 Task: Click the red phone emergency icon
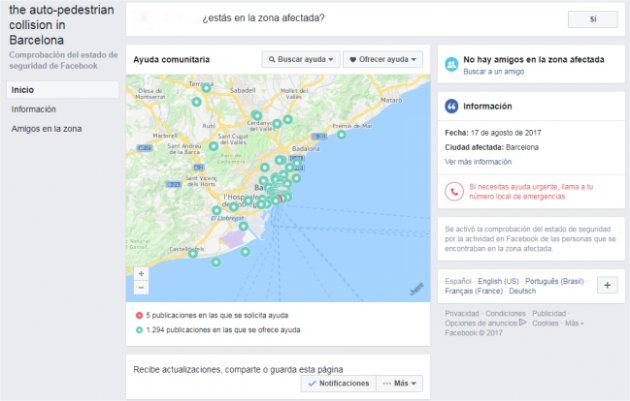(x=454, y=192)
